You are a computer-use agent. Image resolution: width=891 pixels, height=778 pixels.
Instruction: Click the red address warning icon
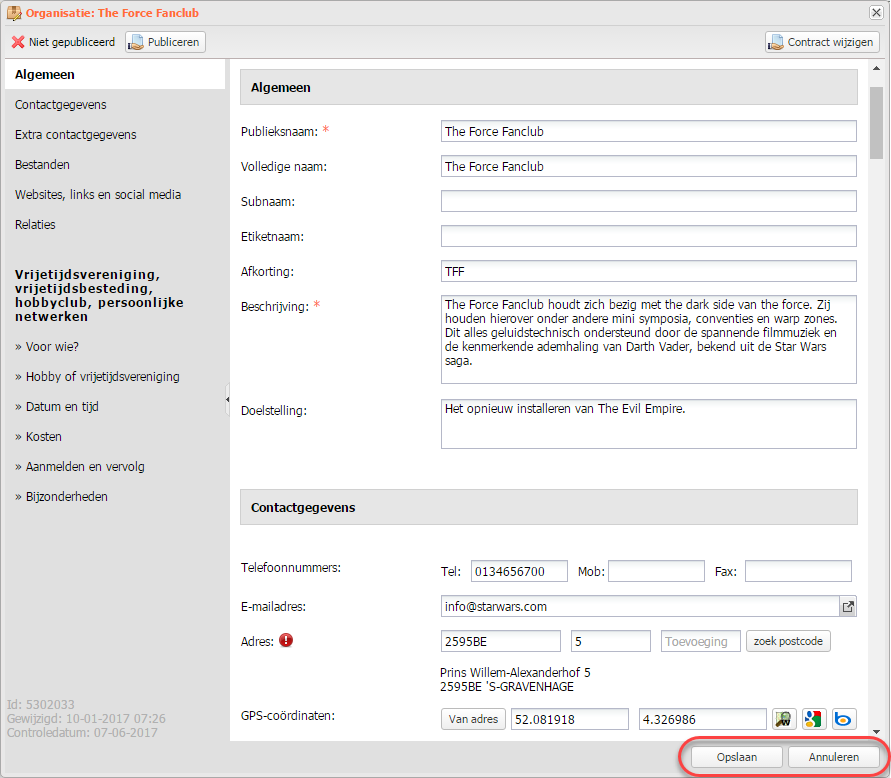[x=286, y=640]
